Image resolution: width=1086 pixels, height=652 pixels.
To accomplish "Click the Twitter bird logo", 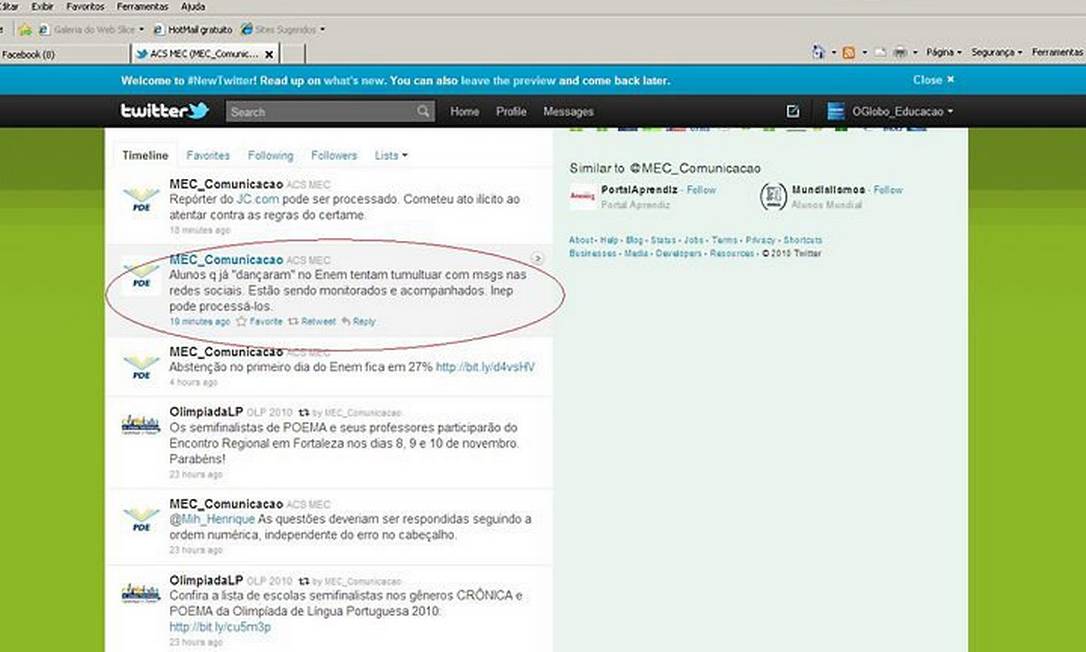I will 164,111.
